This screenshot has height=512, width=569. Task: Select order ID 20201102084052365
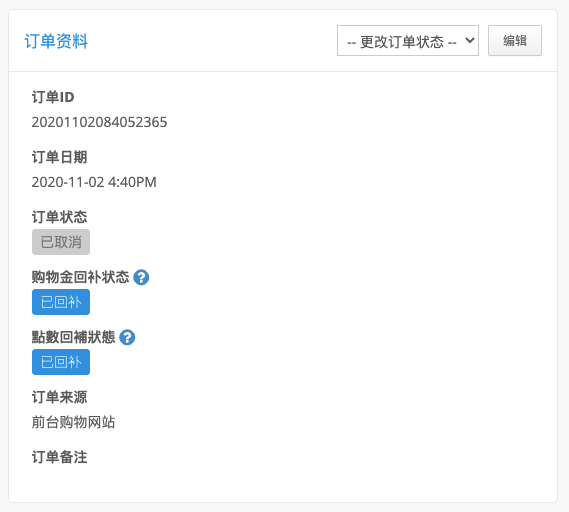click(99, 122)
